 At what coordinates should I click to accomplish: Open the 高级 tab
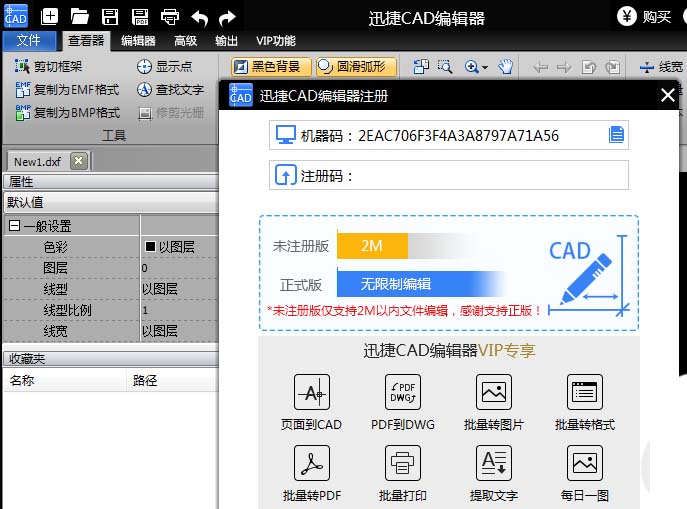(185, 41)
